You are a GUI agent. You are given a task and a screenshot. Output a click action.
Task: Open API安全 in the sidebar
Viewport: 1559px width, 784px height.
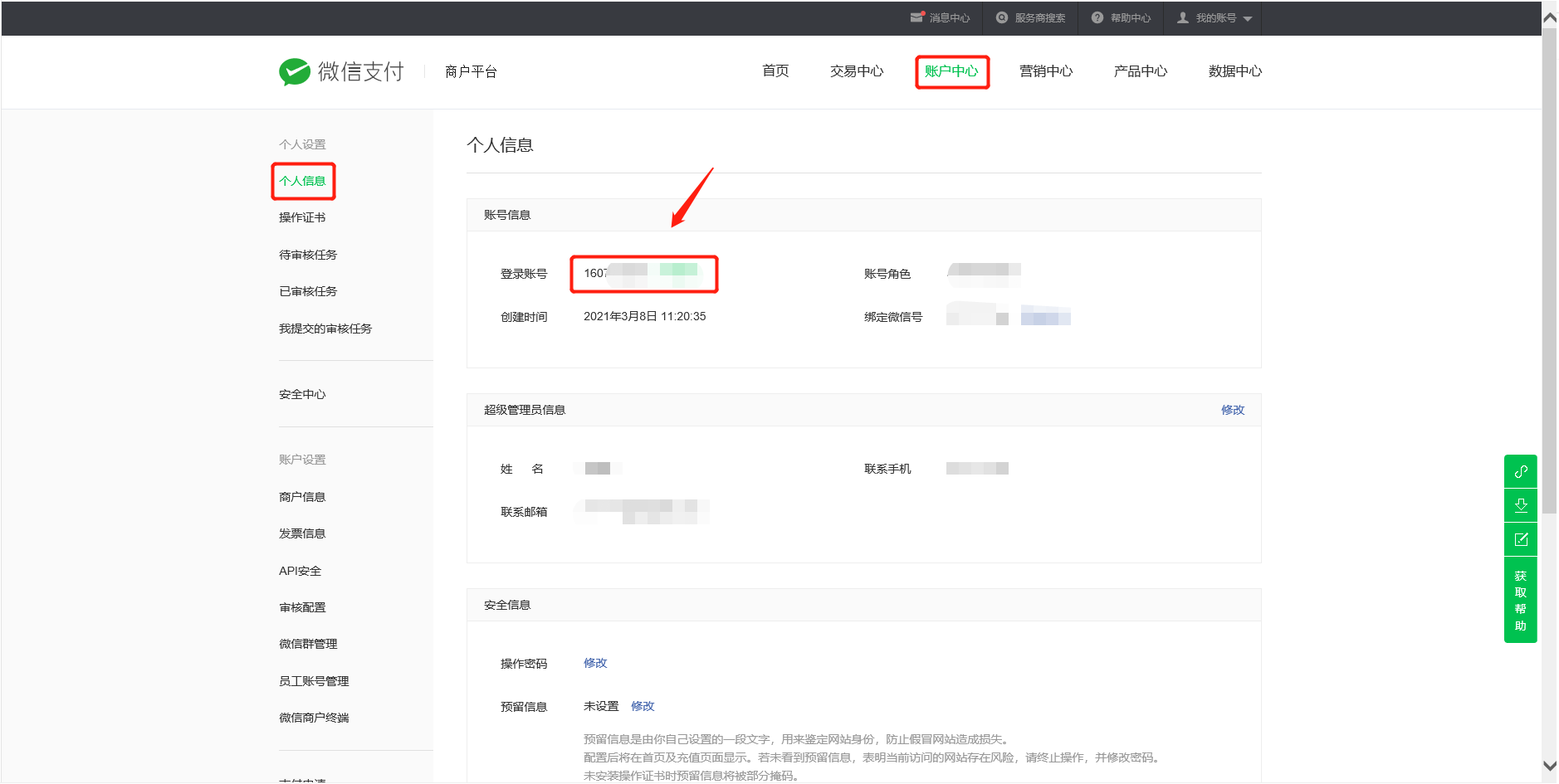click(300, 571)
